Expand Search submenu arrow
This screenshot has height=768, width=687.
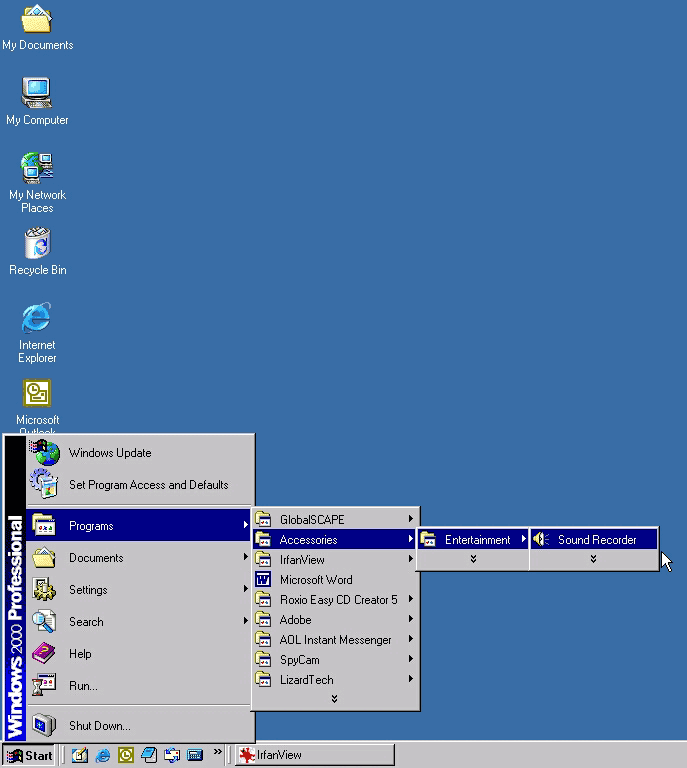pyautogui.click(x=245, y=621)
